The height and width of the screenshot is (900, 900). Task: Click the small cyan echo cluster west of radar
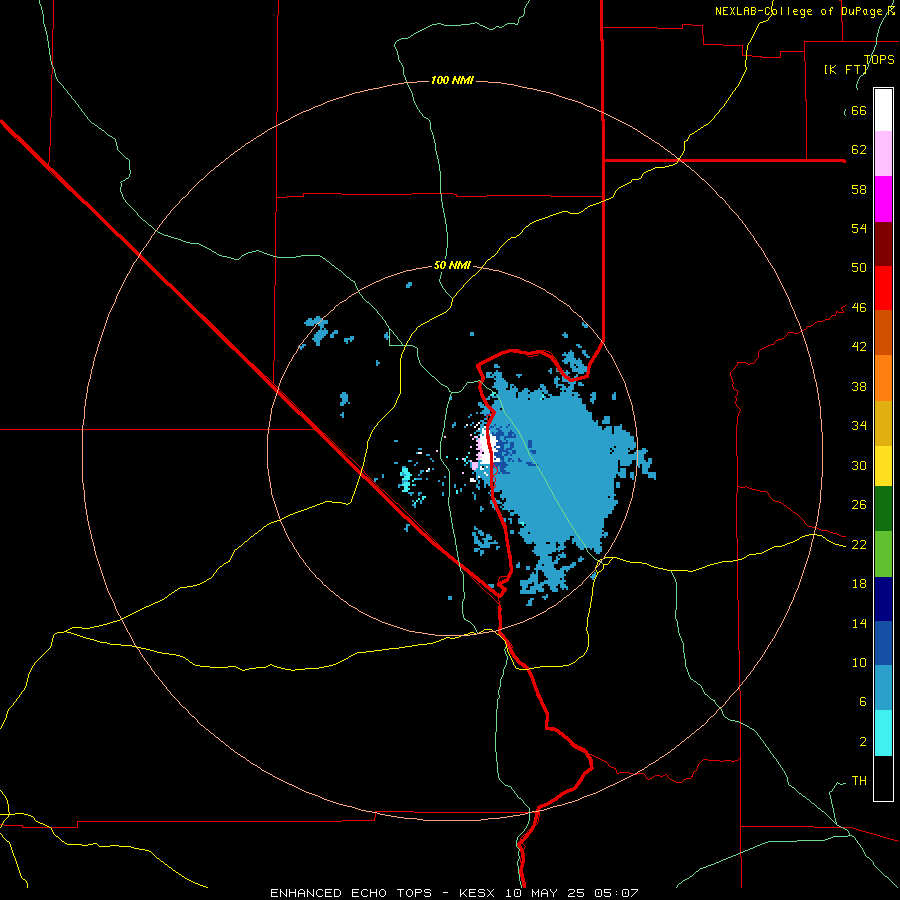tap(405, 479)
